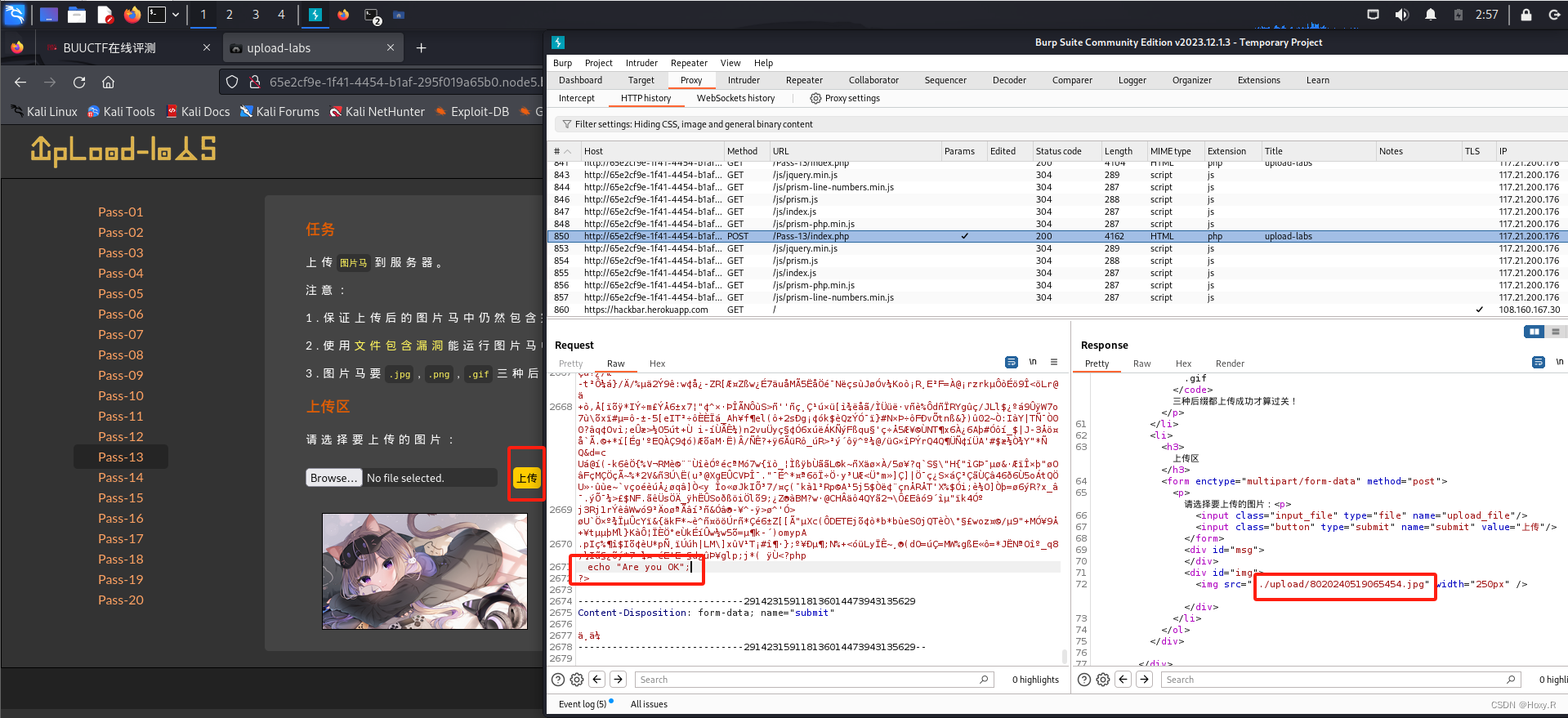Open the Exploit-DB bookmark
Image resolution: width=1568 pixels, height=718 pixels.
click(472, 112)
